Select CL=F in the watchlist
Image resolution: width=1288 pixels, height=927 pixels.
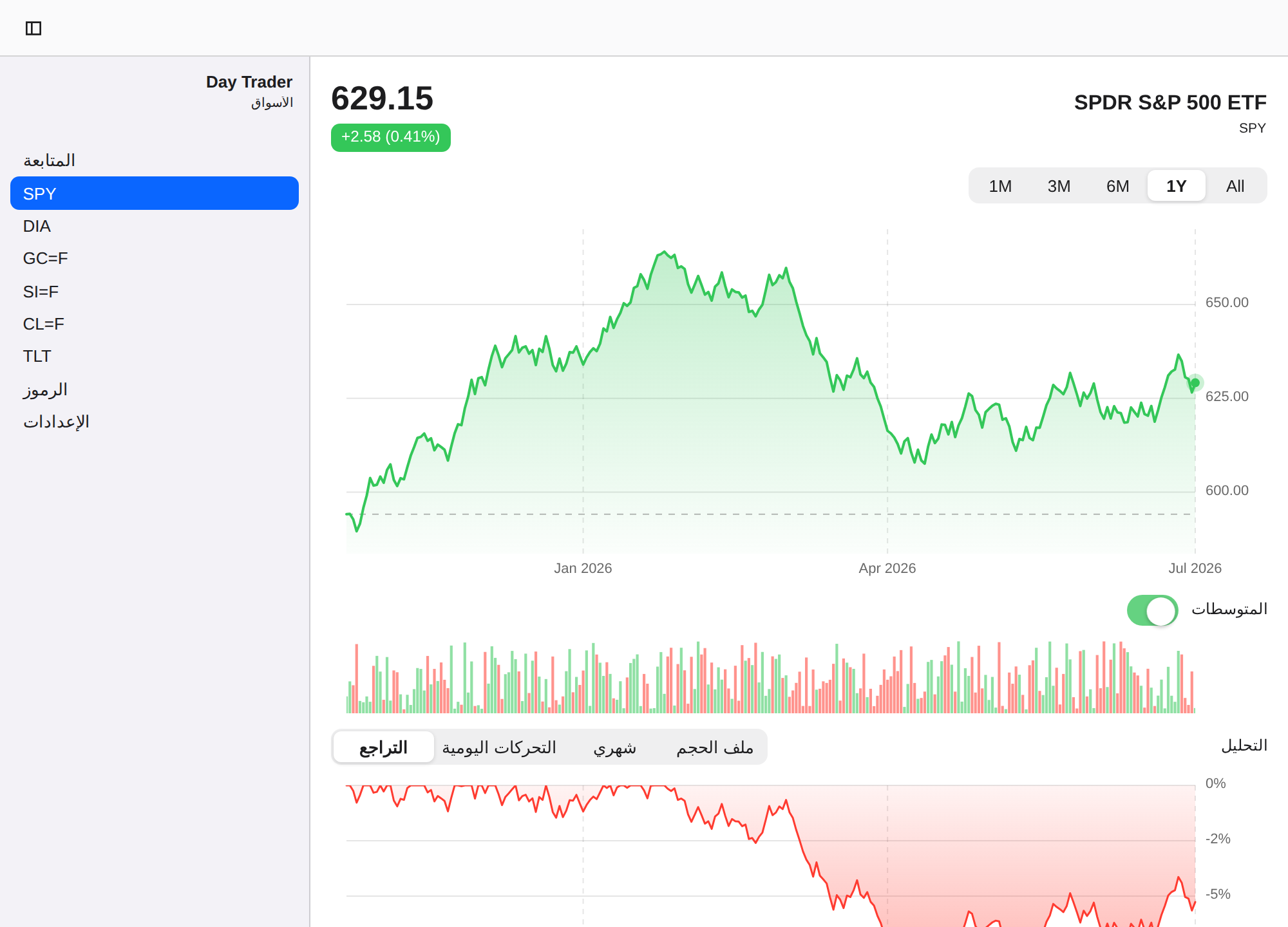(155, 324)
